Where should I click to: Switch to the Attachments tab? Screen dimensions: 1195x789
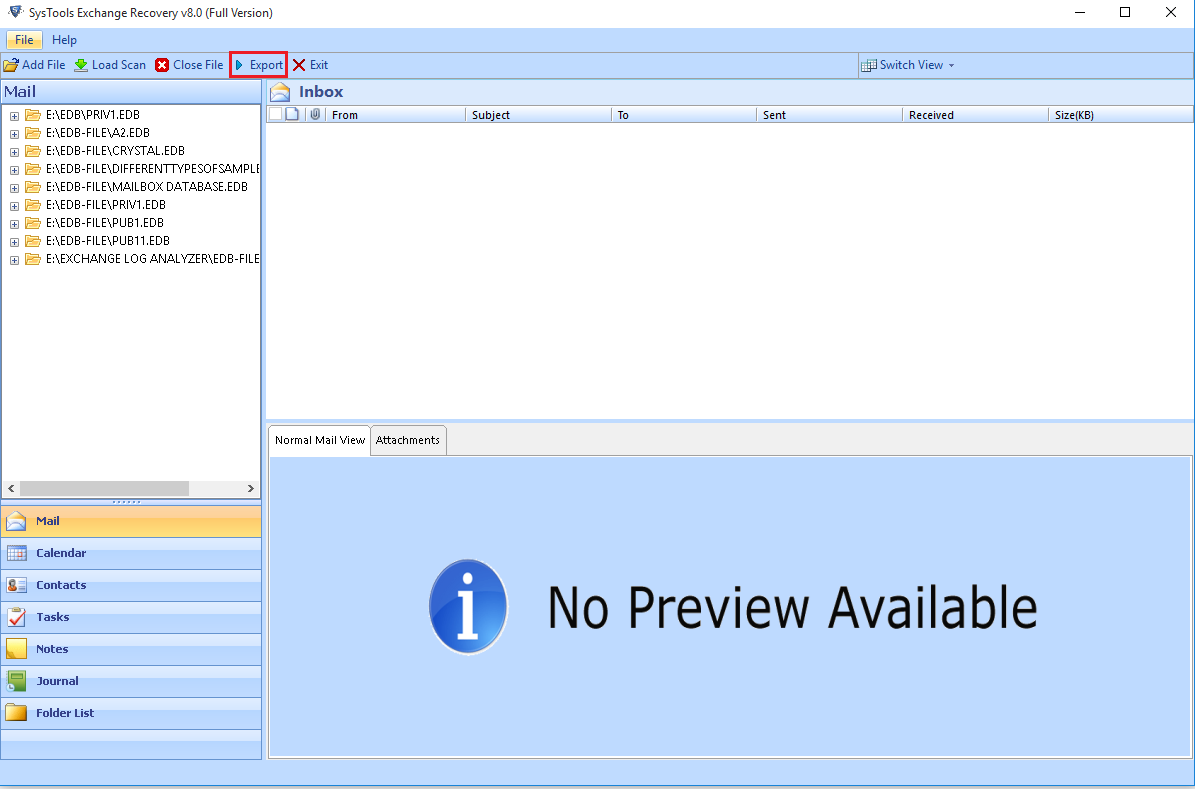pyautogui.click(x=408, y=440)
